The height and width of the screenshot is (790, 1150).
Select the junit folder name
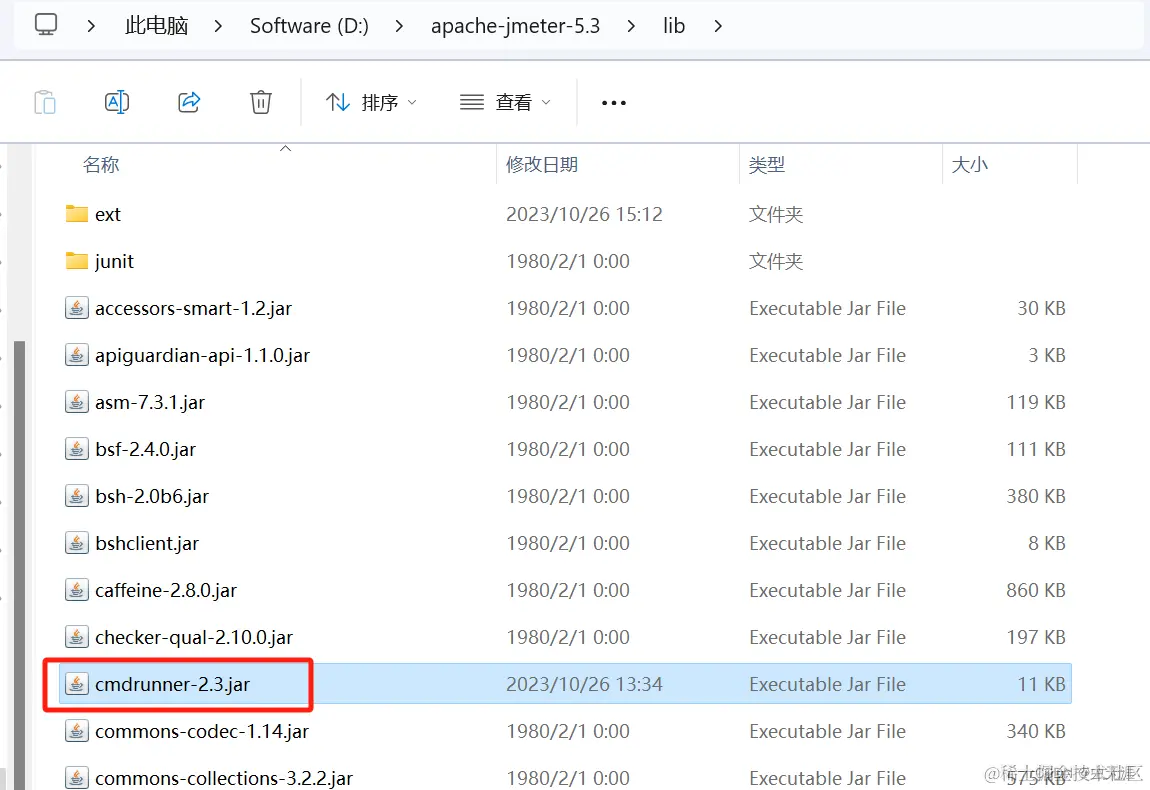(114, 261)
